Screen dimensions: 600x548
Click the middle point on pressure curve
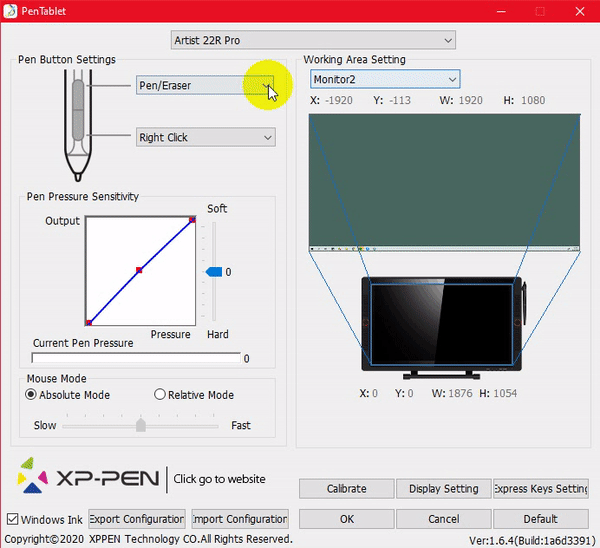coord(139,270)
